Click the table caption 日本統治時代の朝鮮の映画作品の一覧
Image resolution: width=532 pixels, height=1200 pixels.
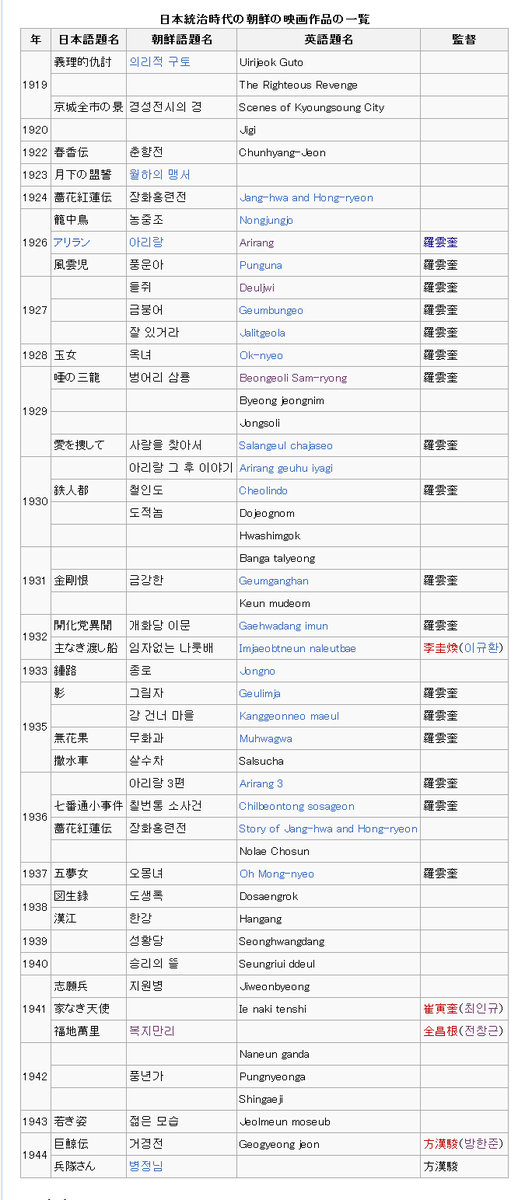[x=266, y=19]
